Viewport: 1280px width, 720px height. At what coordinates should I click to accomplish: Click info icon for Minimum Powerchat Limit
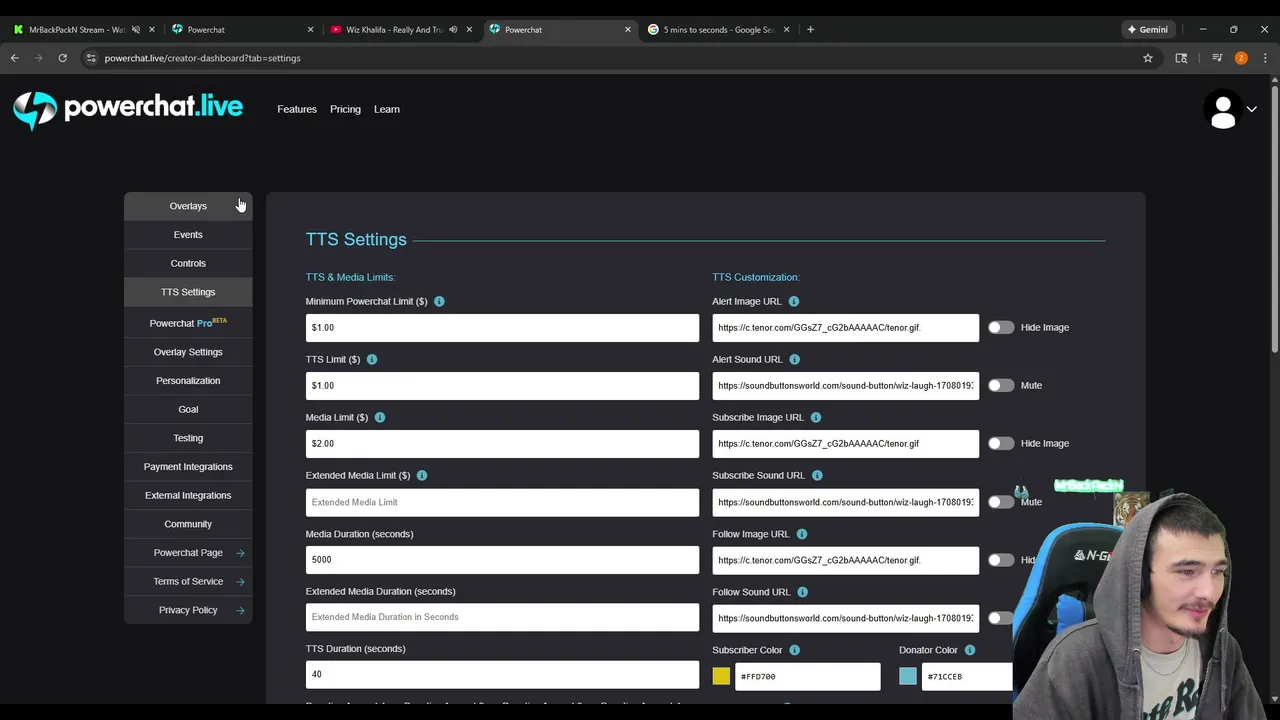pos(439,301)
